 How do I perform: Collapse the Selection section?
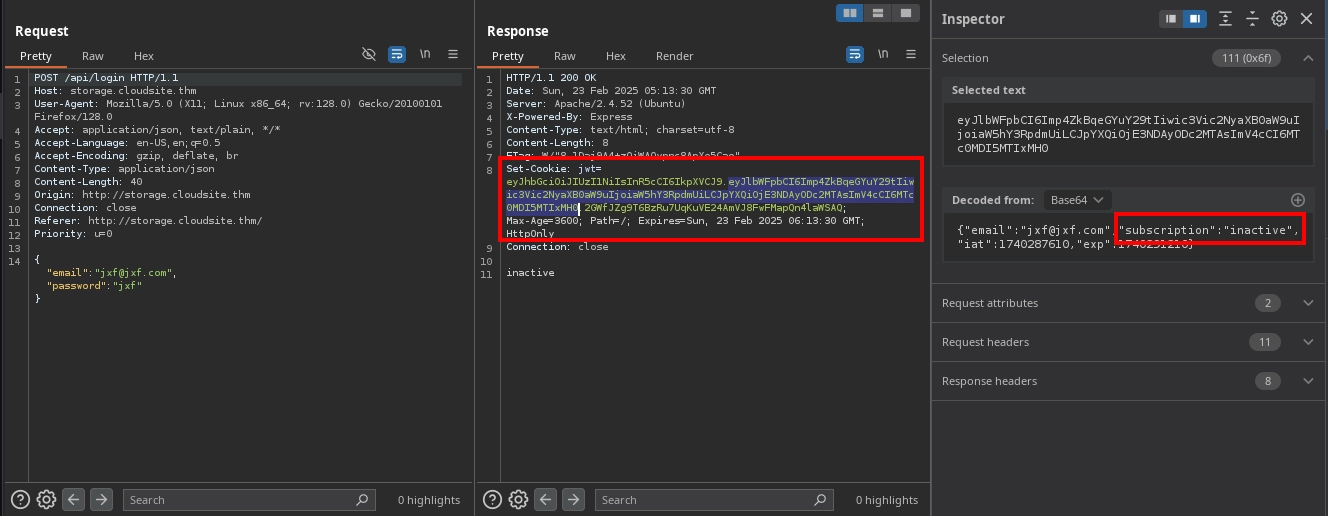pyautogui.click(x=1307, y=58)
